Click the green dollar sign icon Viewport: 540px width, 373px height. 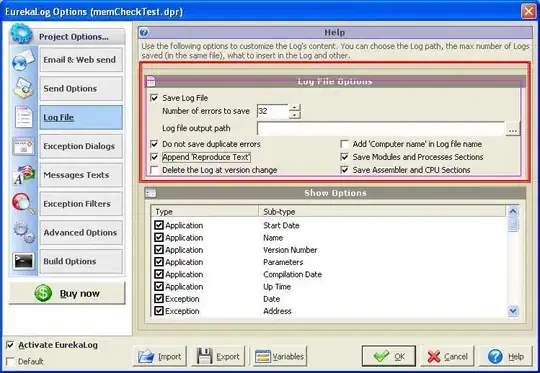pos(43,293)
